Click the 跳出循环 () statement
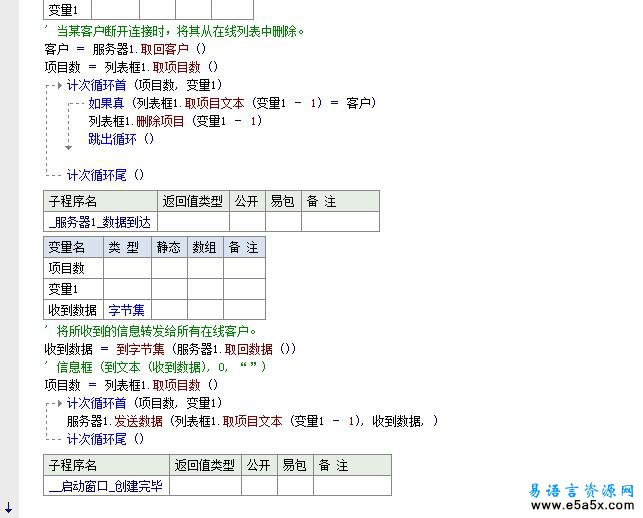This screenshot has height=518, width=643. (121, 139)
